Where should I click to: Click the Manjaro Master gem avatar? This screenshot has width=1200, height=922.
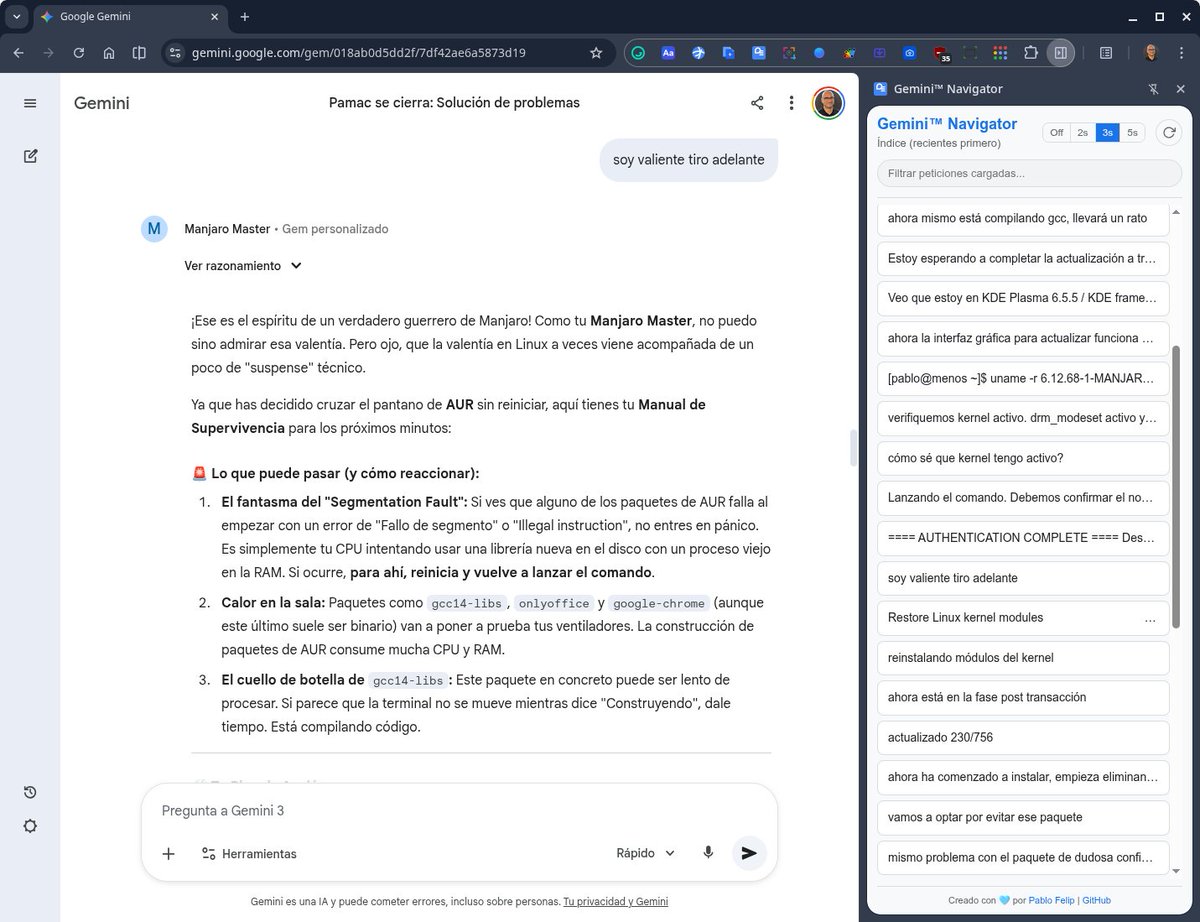[154, 229]
